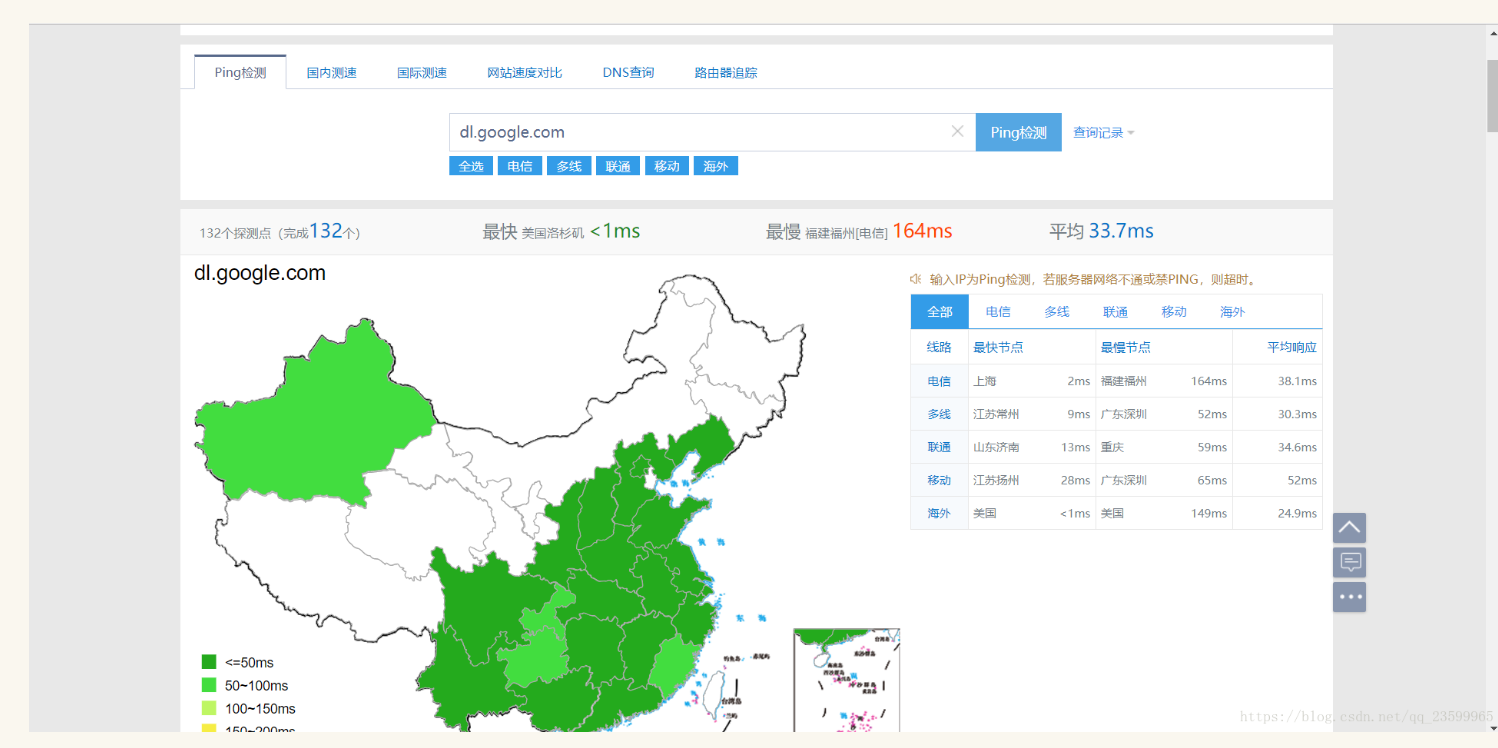Click the 山东济南 fastest node cell
Viewport: 1498px width, 748px height.
(x=996, y=447)
